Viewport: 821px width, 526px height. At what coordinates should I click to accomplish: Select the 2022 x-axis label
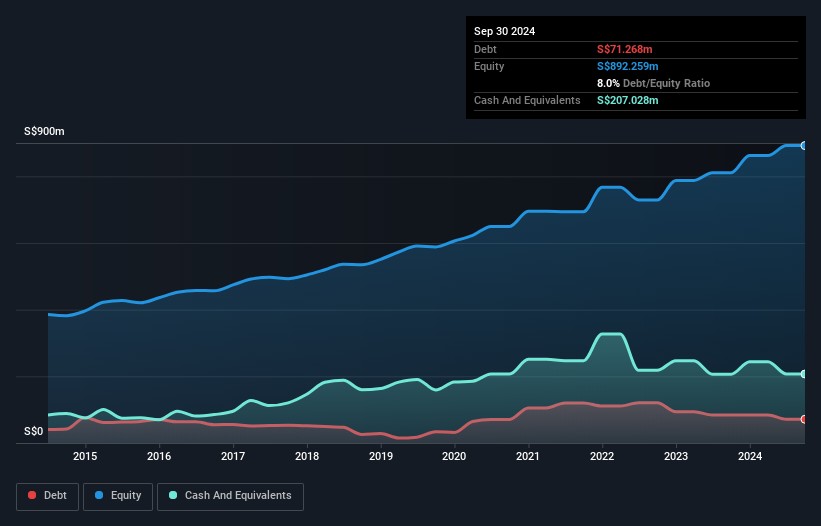[602, 457]
